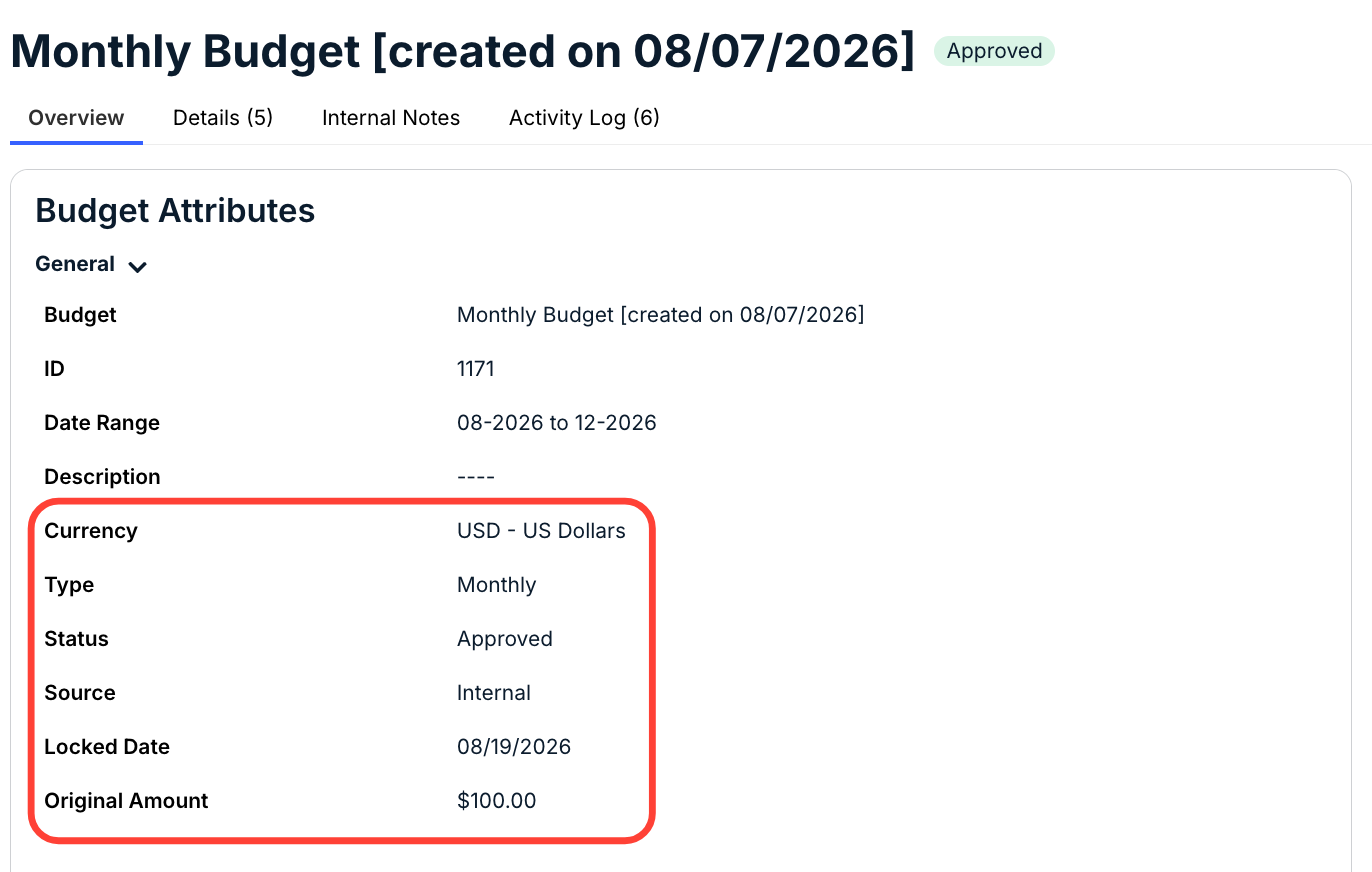Click the Original Amount value $100.00

497,801
